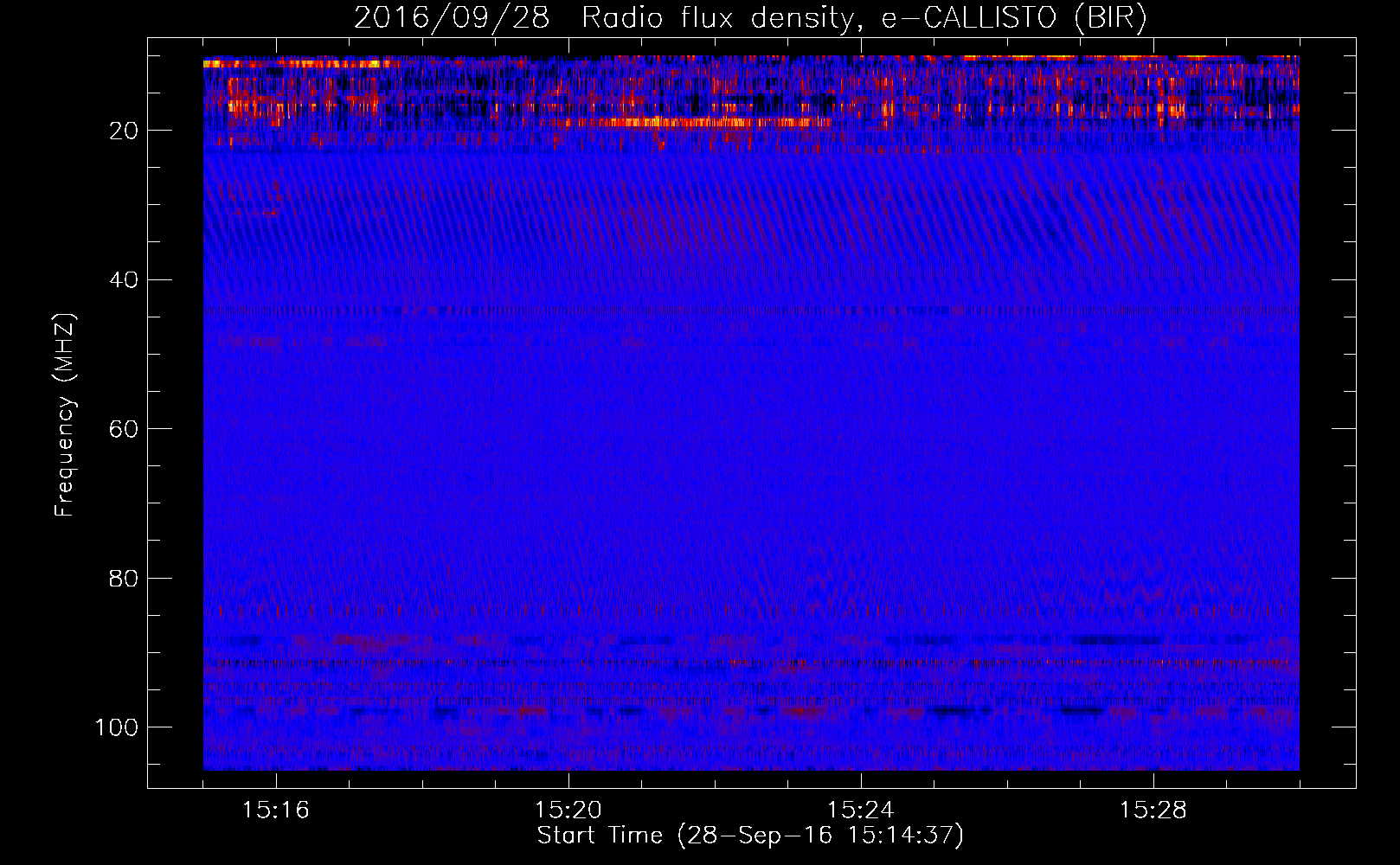Click the 15:24 time tick label
This screenshot has width=1400, height=865.
(x=861, y=811)
